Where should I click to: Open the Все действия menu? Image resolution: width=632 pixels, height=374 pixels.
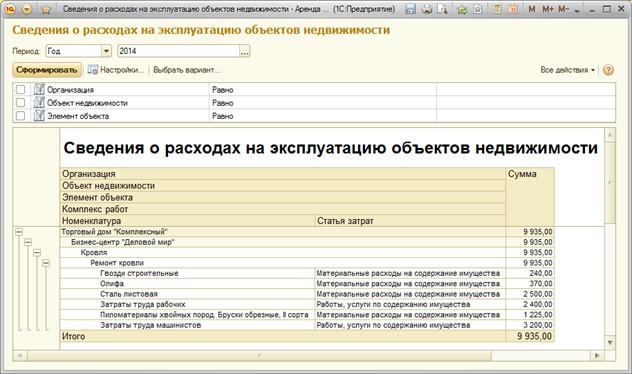tap(568, 70)
